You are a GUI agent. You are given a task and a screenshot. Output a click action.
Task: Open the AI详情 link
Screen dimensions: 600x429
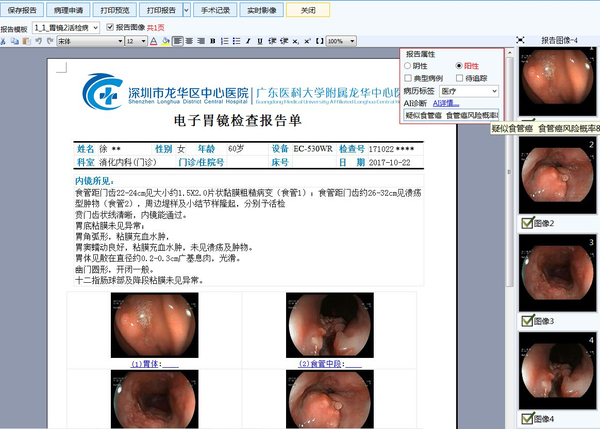click(446, 102)
